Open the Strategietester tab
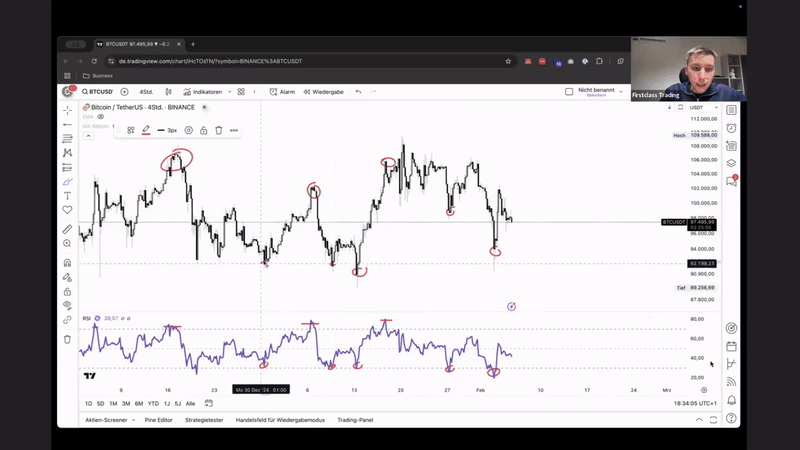Screen dimensions: 800x450 point(204,420)
